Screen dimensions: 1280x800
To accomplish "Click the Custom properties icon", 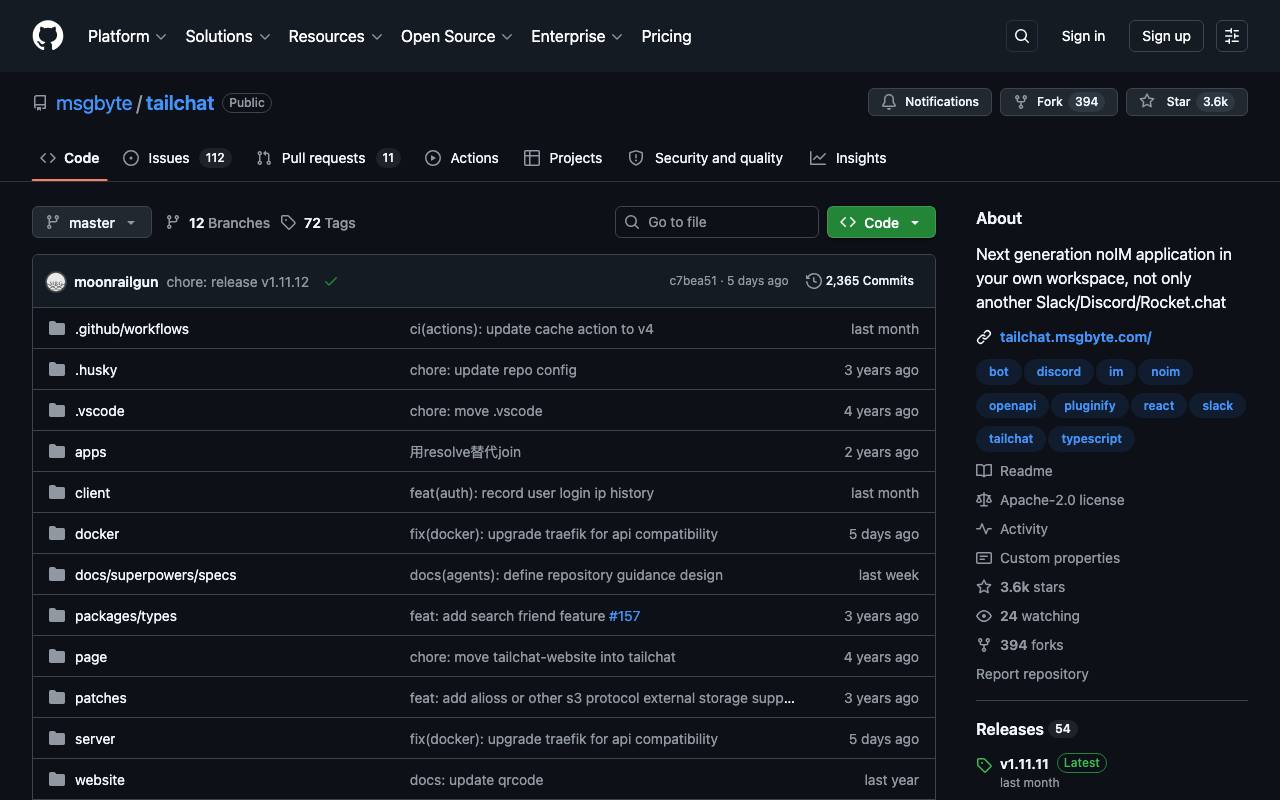I will [x=984, y=558].
